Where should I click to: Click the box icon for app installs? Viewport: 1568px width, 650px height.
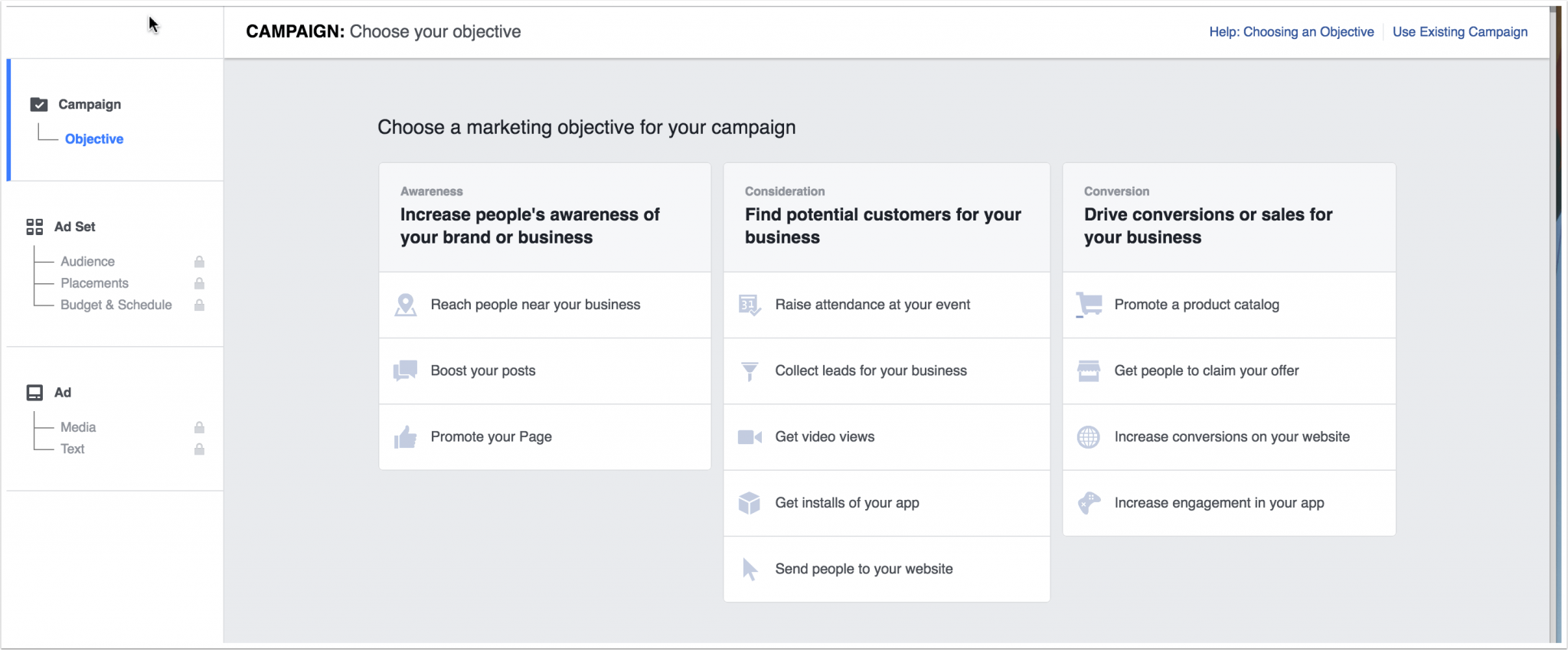click(750, 503)
